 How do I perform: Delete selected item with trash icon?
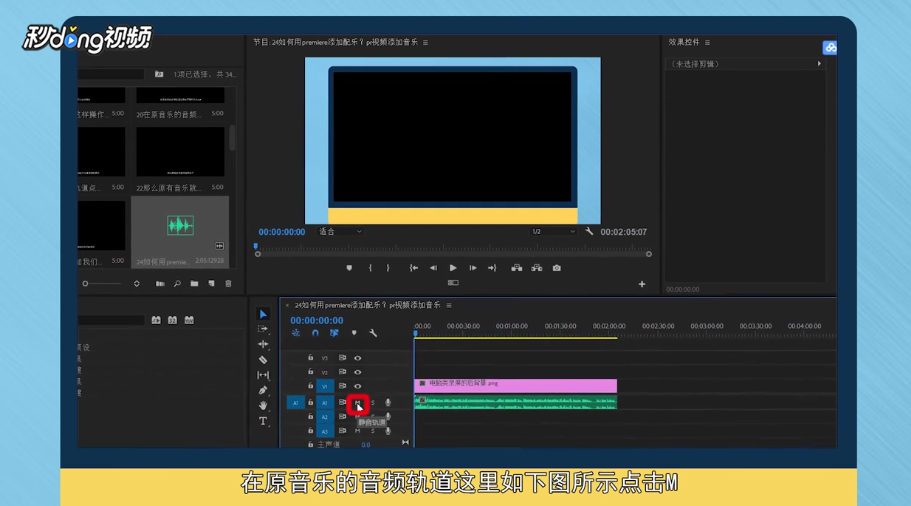point(228,283)
